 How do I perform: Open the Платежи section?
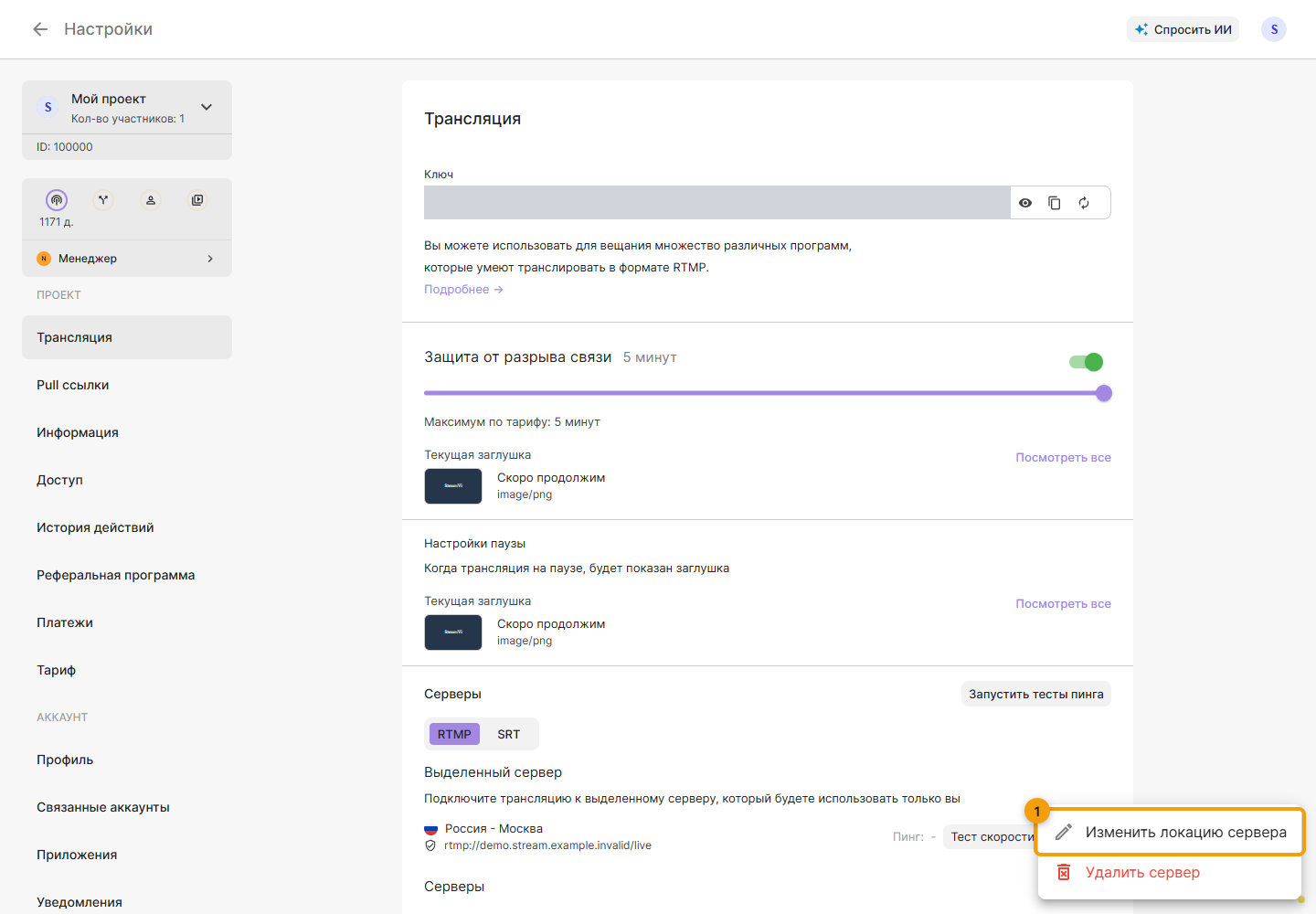(x=127, y=622)
